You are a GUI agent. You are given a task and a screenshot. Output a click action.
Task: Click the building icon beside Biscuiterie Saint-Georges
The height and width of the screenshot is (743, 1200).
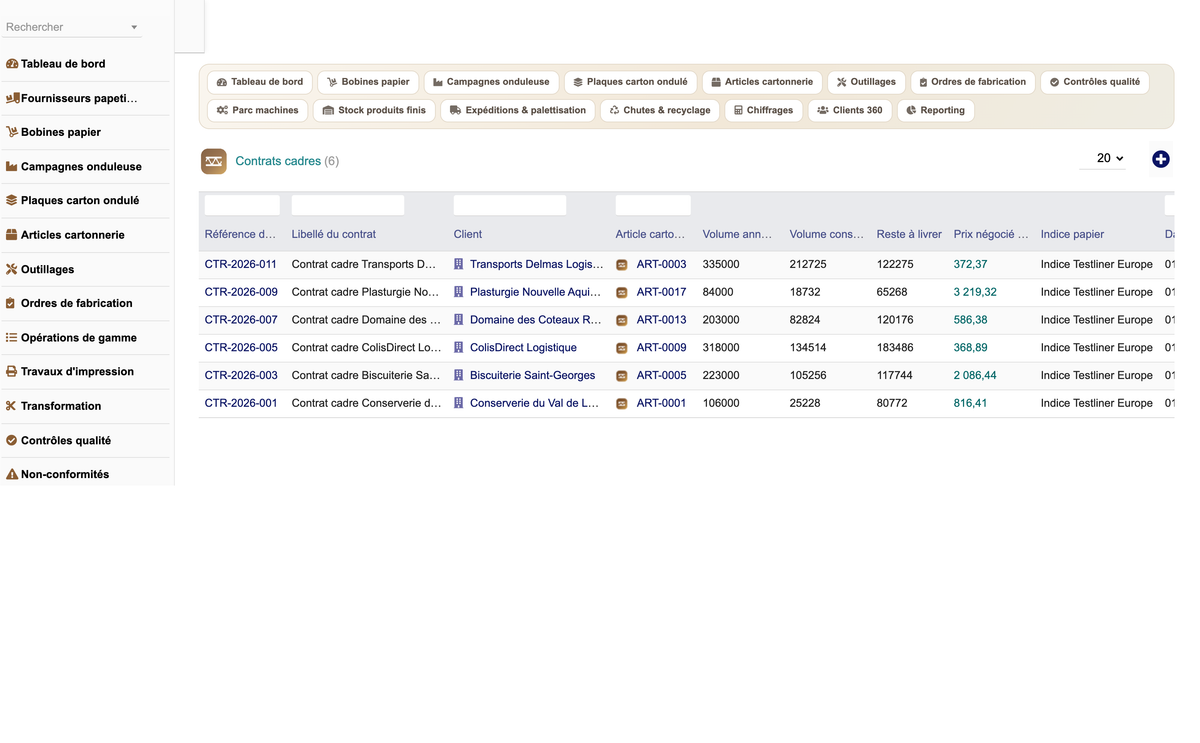point(459,376)
